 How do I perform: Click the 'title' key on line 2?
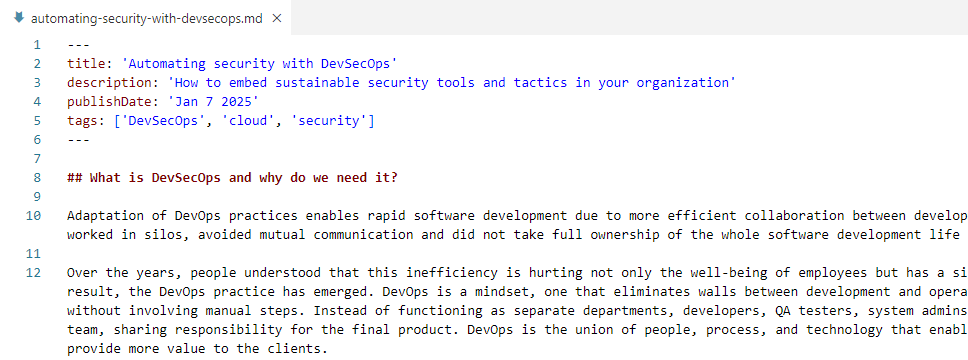86,64
